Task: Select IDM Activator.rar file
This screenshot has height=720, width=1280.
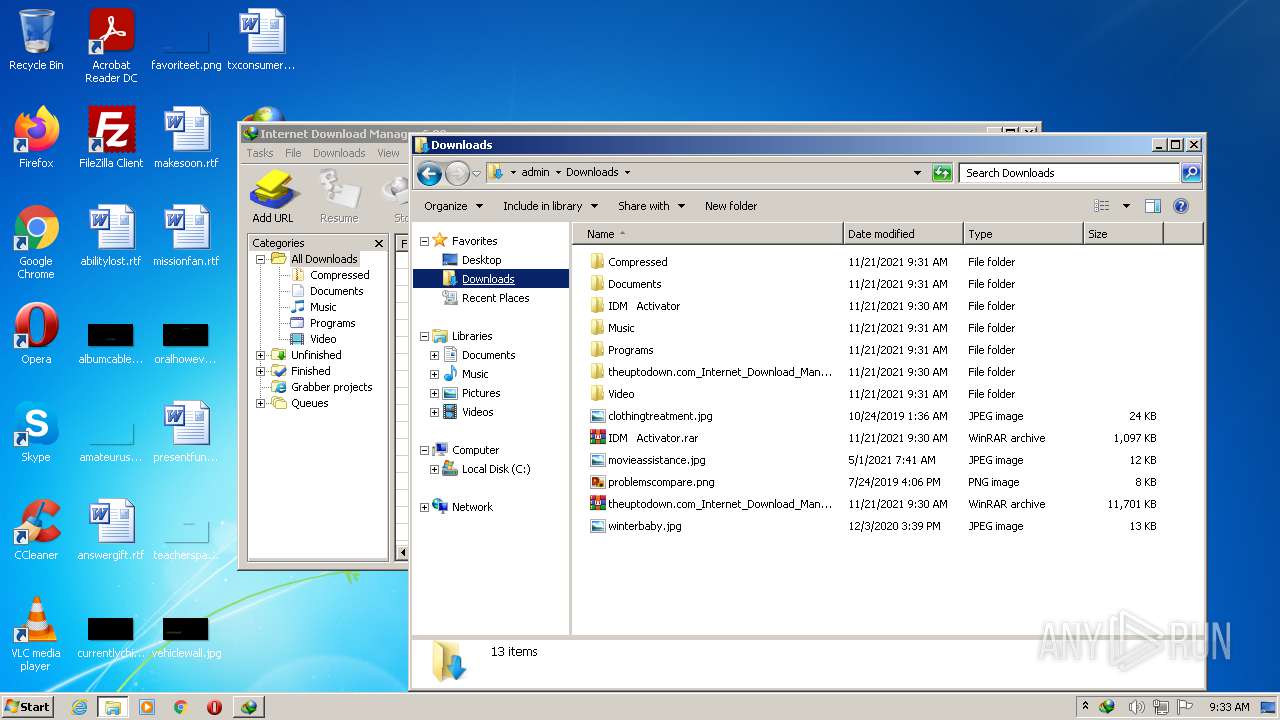Action: coord(653,438)
